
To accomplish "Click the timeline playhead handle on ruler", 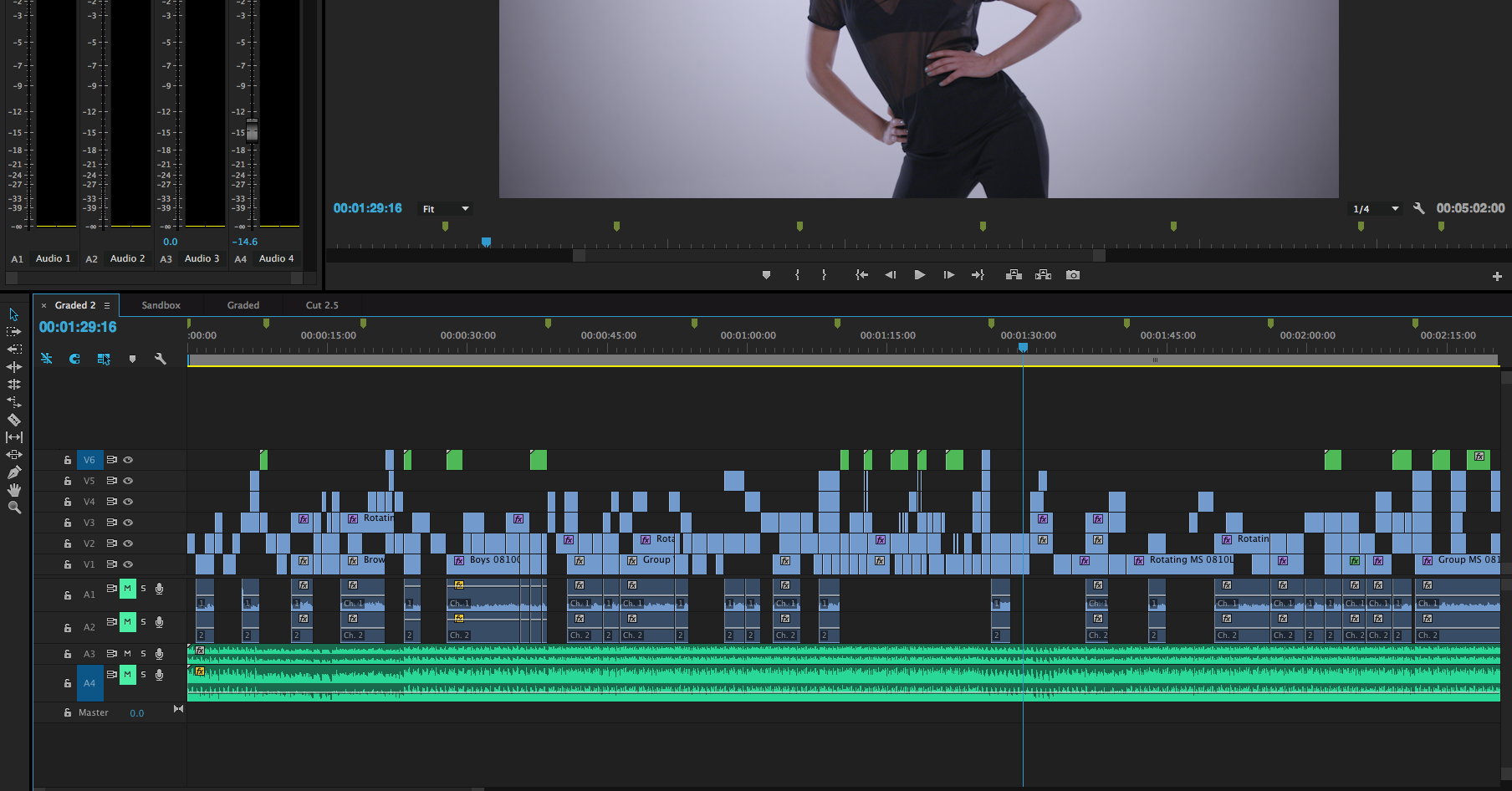I will coord(1023,348).
